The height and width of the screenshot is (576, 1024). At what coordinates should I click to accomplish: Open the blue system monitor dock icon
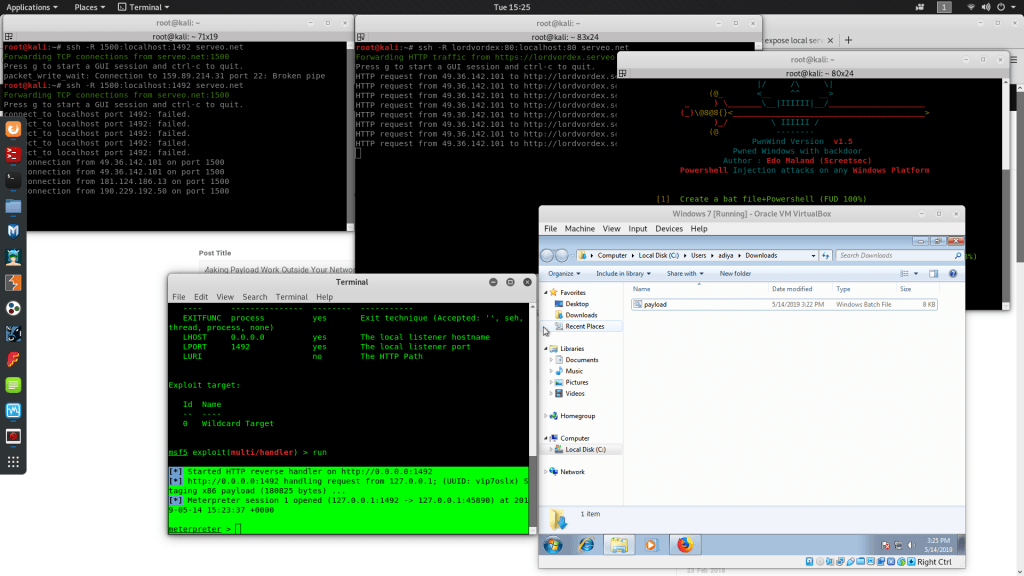13,411
